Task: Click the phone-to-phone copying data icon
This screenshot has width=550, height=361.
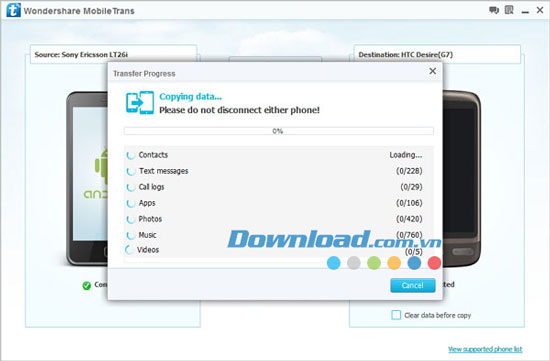Action: coord(140,102)
